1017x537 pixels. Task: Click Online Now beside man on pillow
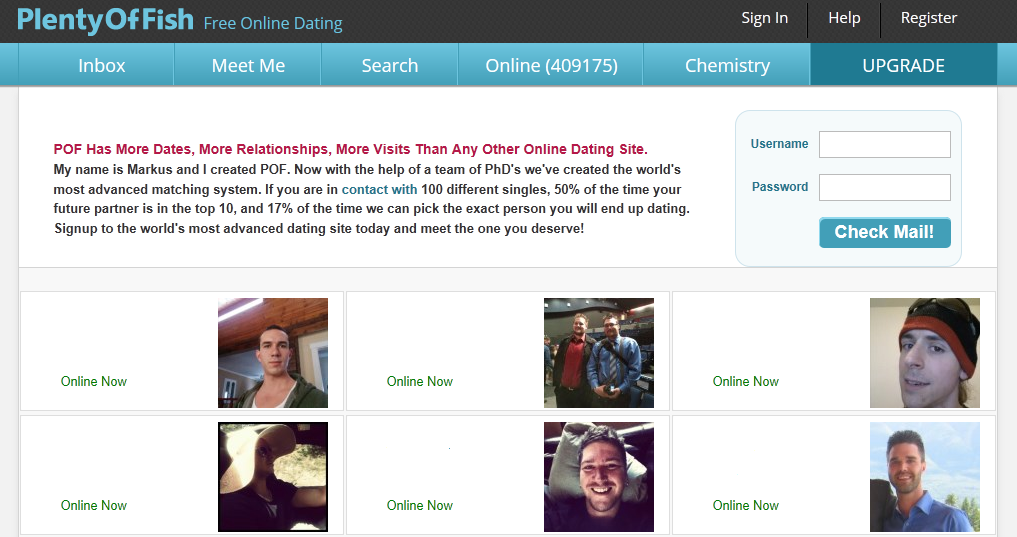coord(420,505)
